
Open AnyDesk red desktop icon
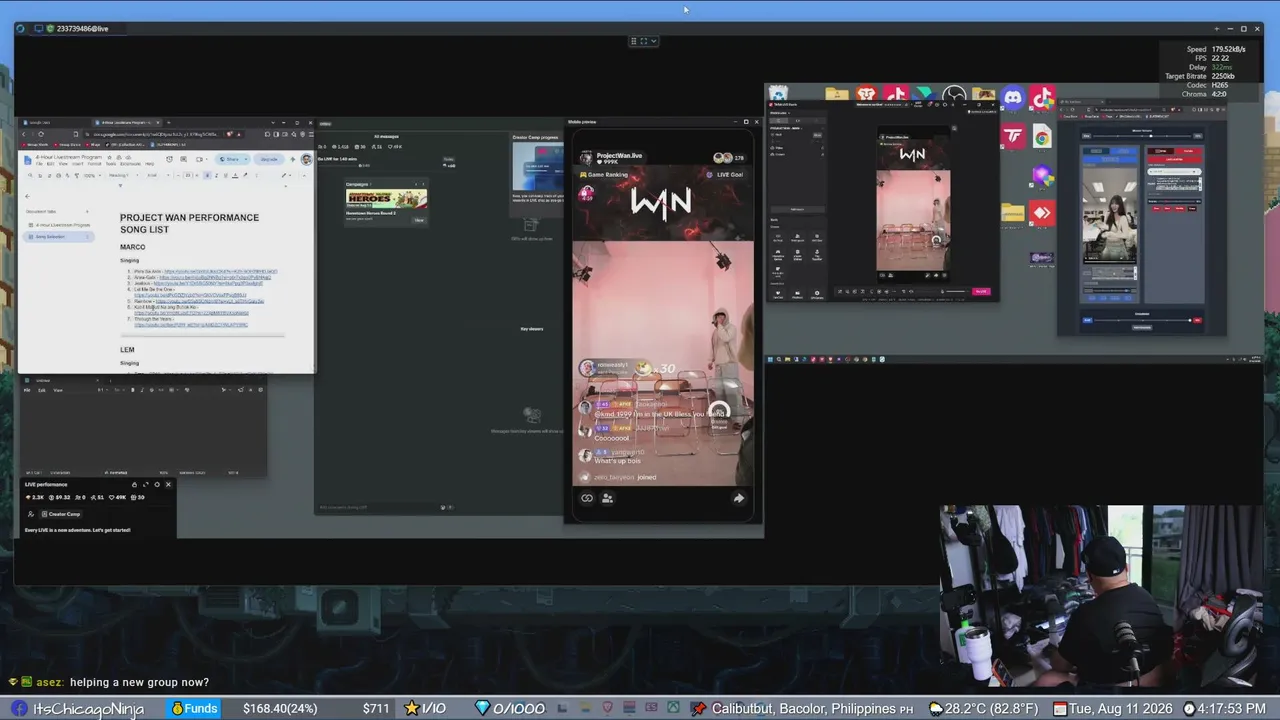[1042, 212]
